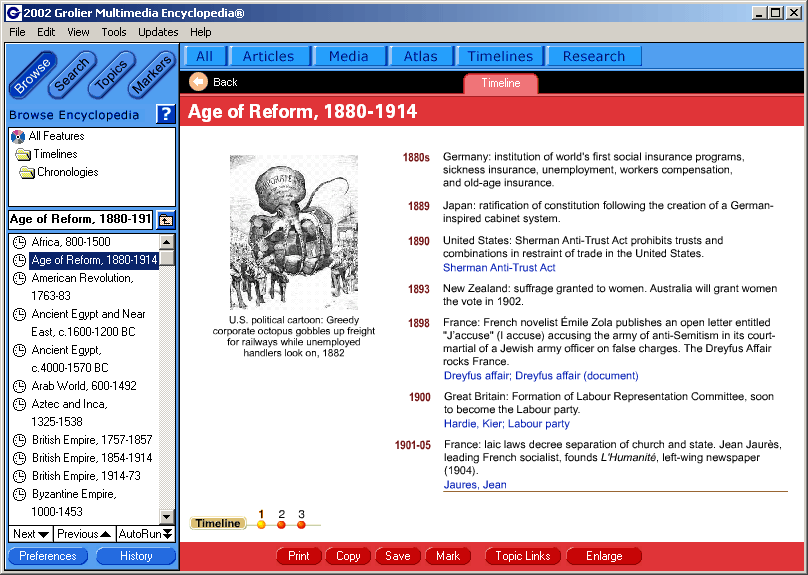Click the Enlarge button
808x575 pixels.
click(x=604, y=556)
